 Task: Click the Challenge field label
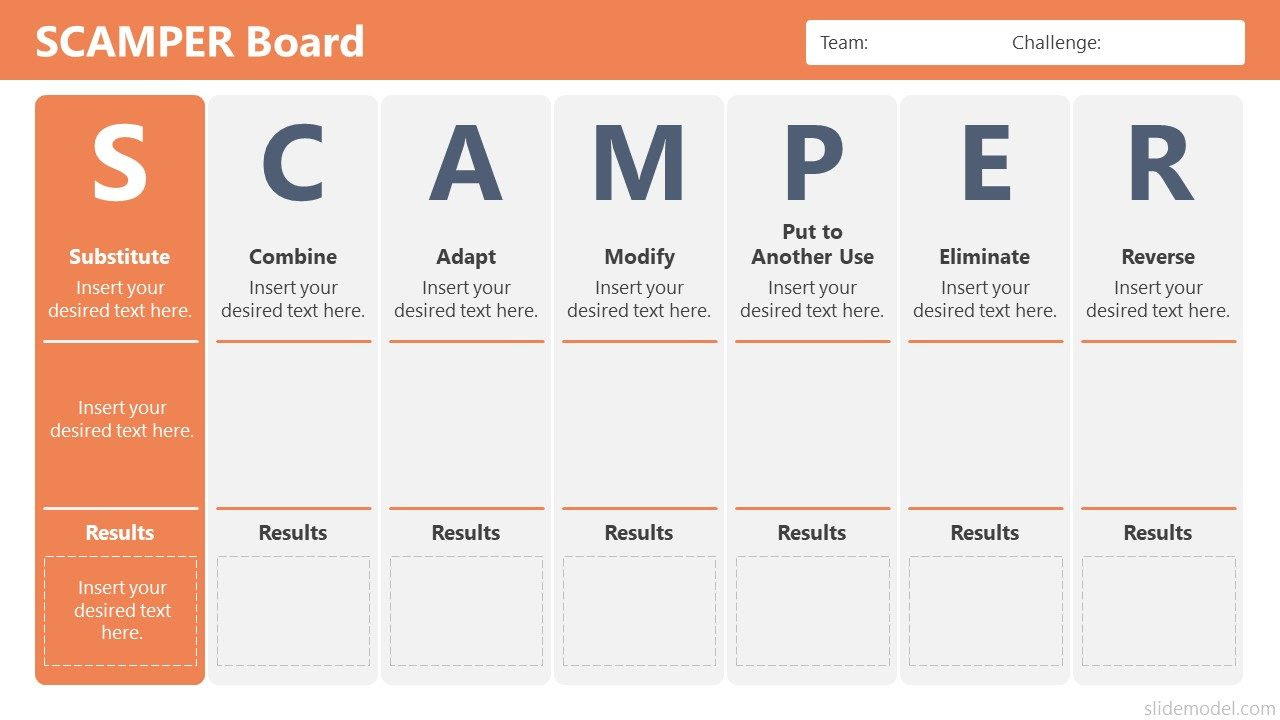click(x=1056, y=43)
